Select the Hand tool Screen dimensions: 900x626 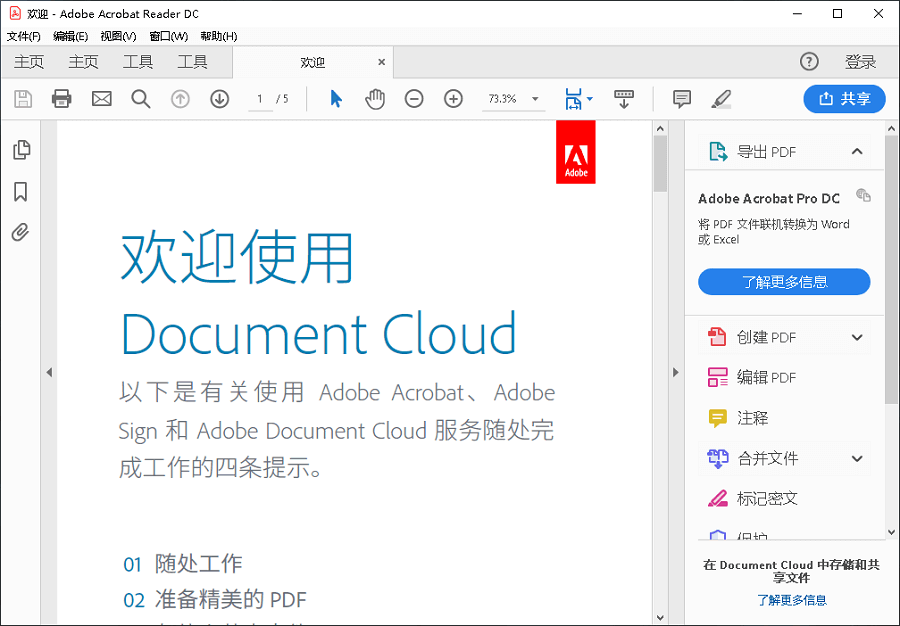tap(375, 99)
